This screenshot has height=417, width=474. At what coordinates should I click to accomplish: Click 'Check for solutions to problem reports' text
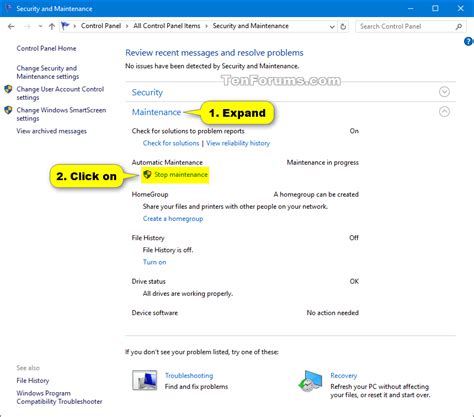(x=188, y=131)
